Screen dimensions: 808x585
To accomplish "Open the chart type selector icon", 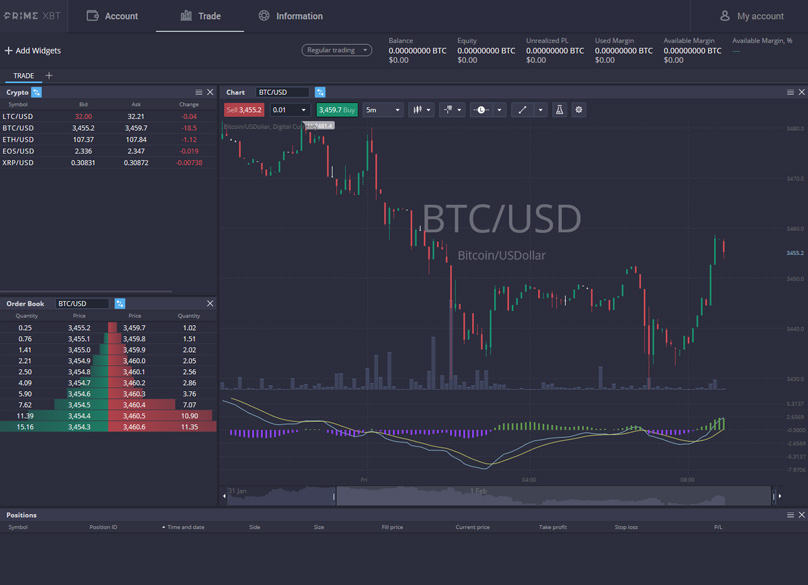I will (420, 110).
